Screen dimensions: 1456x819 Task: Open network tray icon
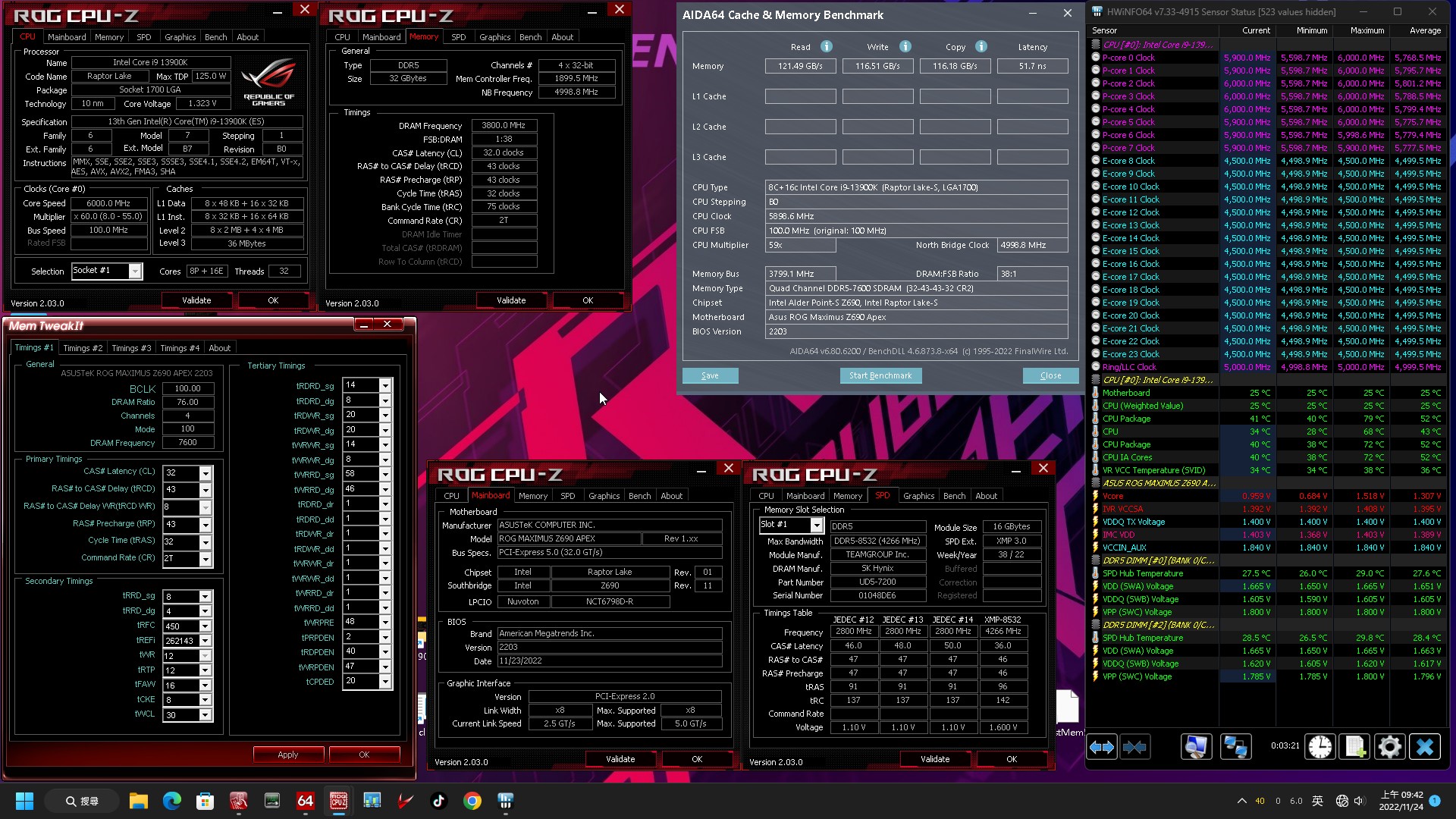pyautogui.click(x=1341, y=801)
